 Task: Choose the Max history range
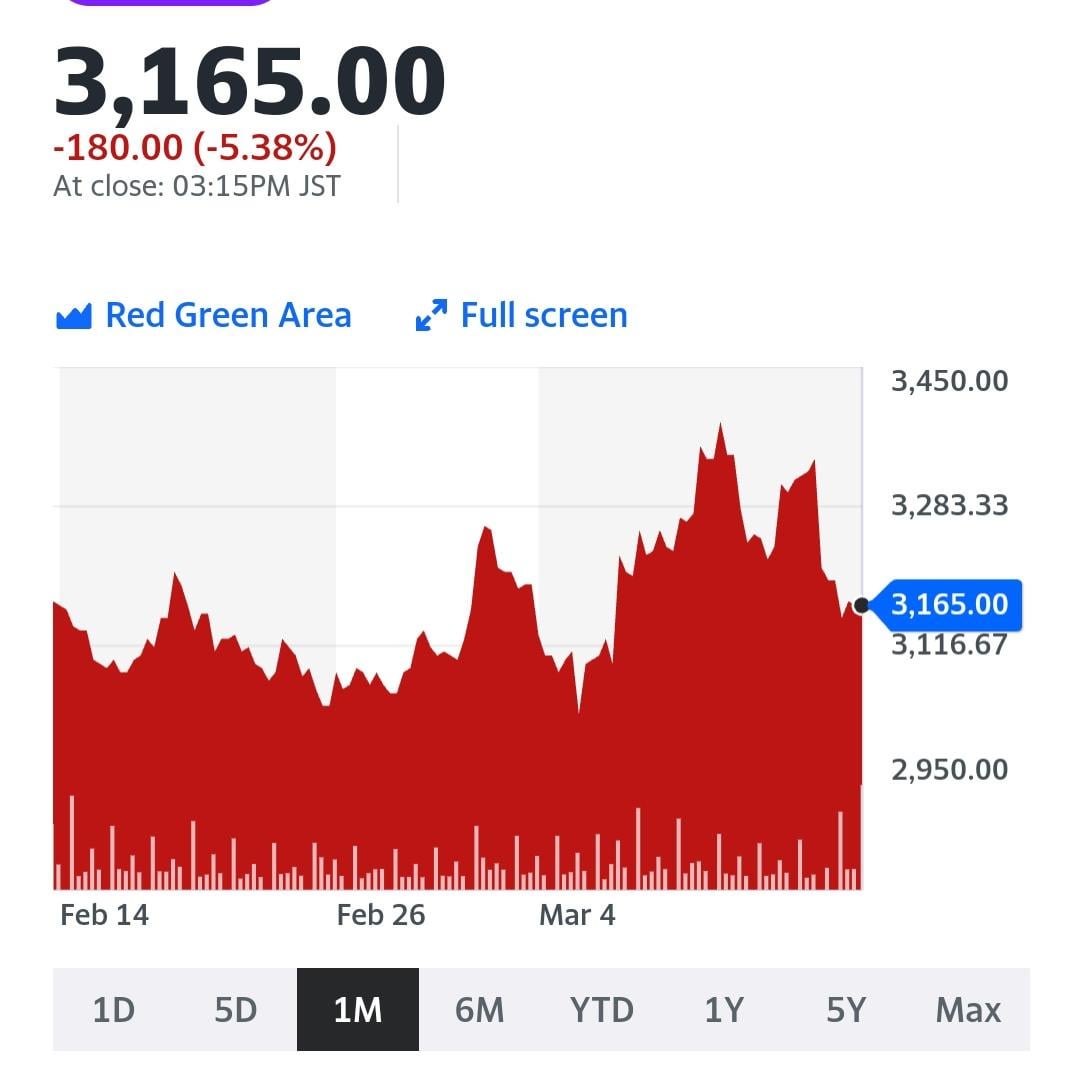click(967, 1010)
